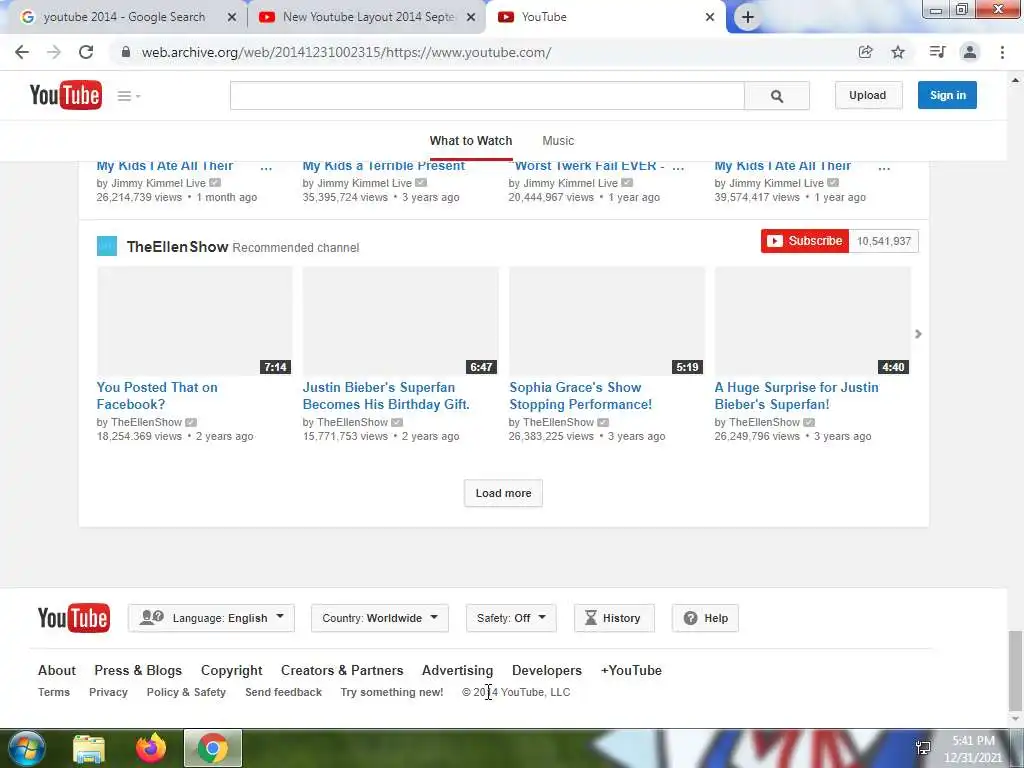Click the Sign in button
Image resolution: width=1024 pixels, height=768 pixels.
tap(948, 95)
